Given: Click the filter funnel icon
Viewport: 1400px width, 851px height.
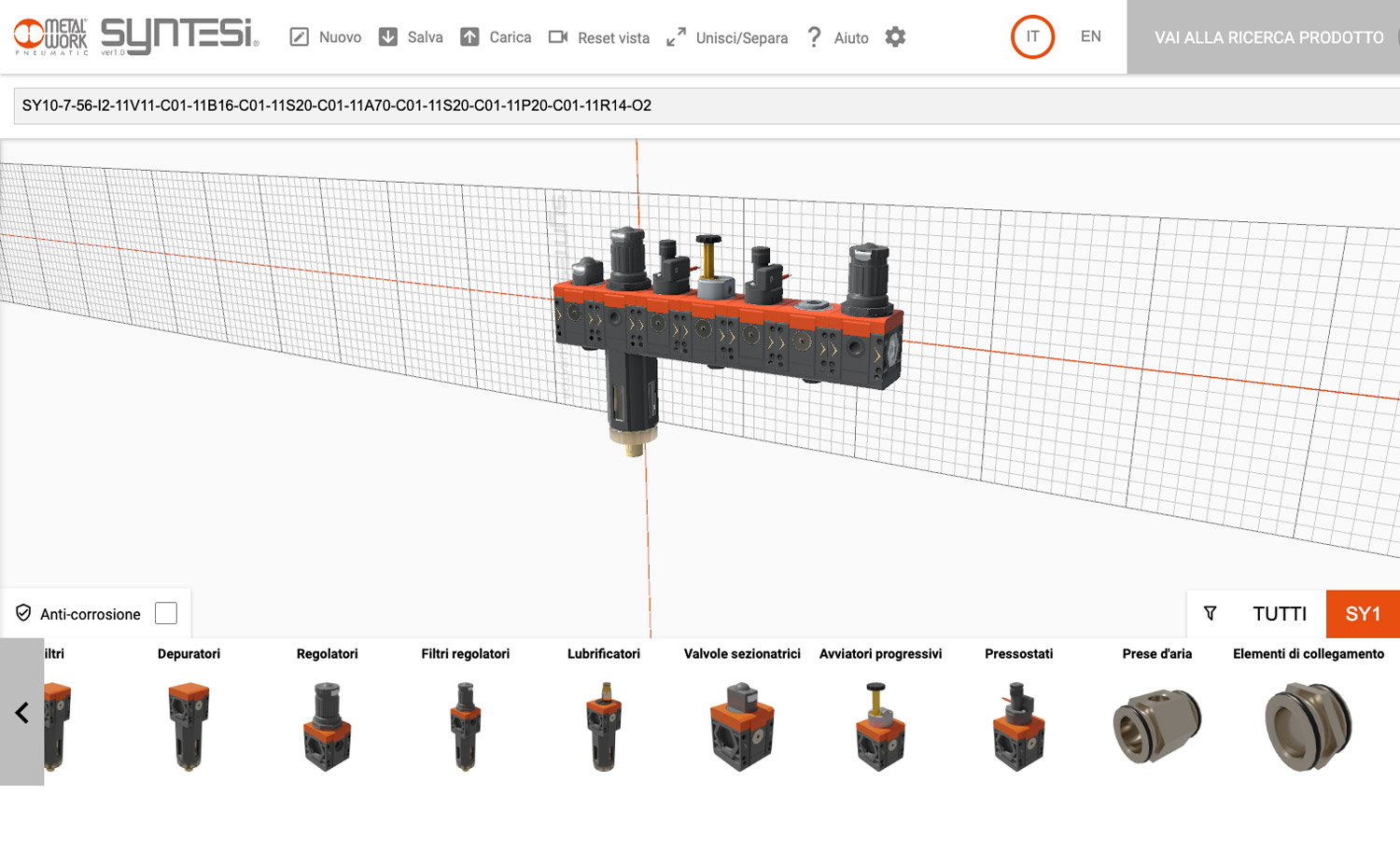Looking at the screenshot, I should (1210, 613).
